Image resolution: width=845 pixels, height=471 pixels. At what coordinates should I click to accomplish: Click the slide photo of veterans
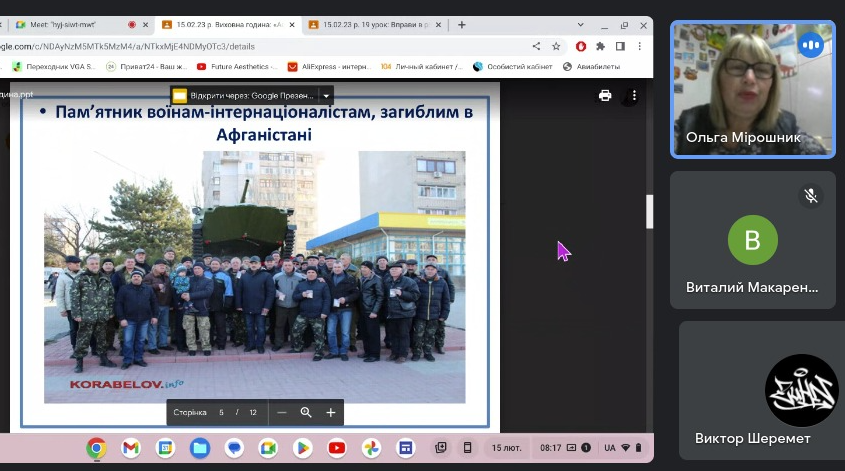point(254,277)
